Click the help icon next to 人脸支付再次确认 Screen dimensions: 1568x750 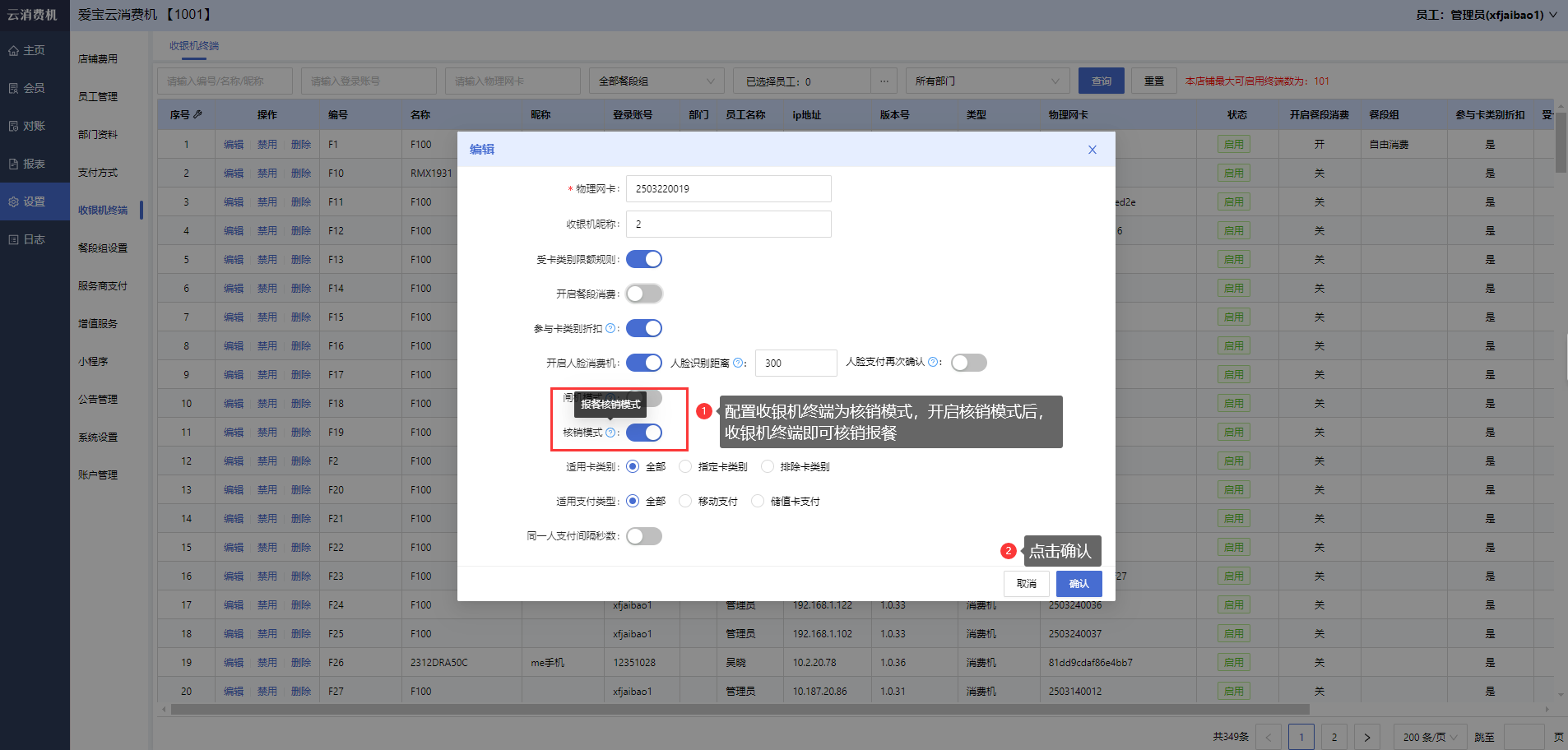coord(933,362)
